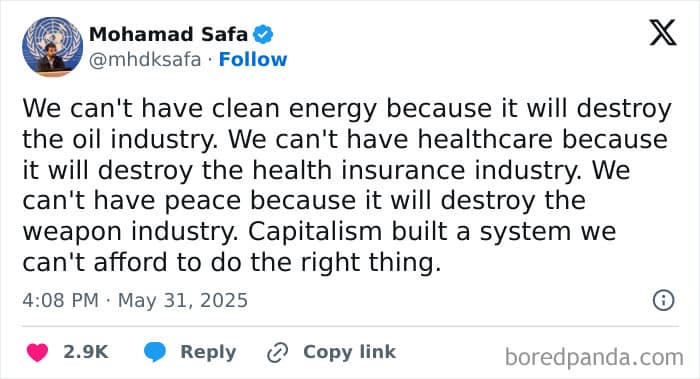Viewport: 700px width, 379px height.
Task: Open the circled info icon
Action: (663, 300)
